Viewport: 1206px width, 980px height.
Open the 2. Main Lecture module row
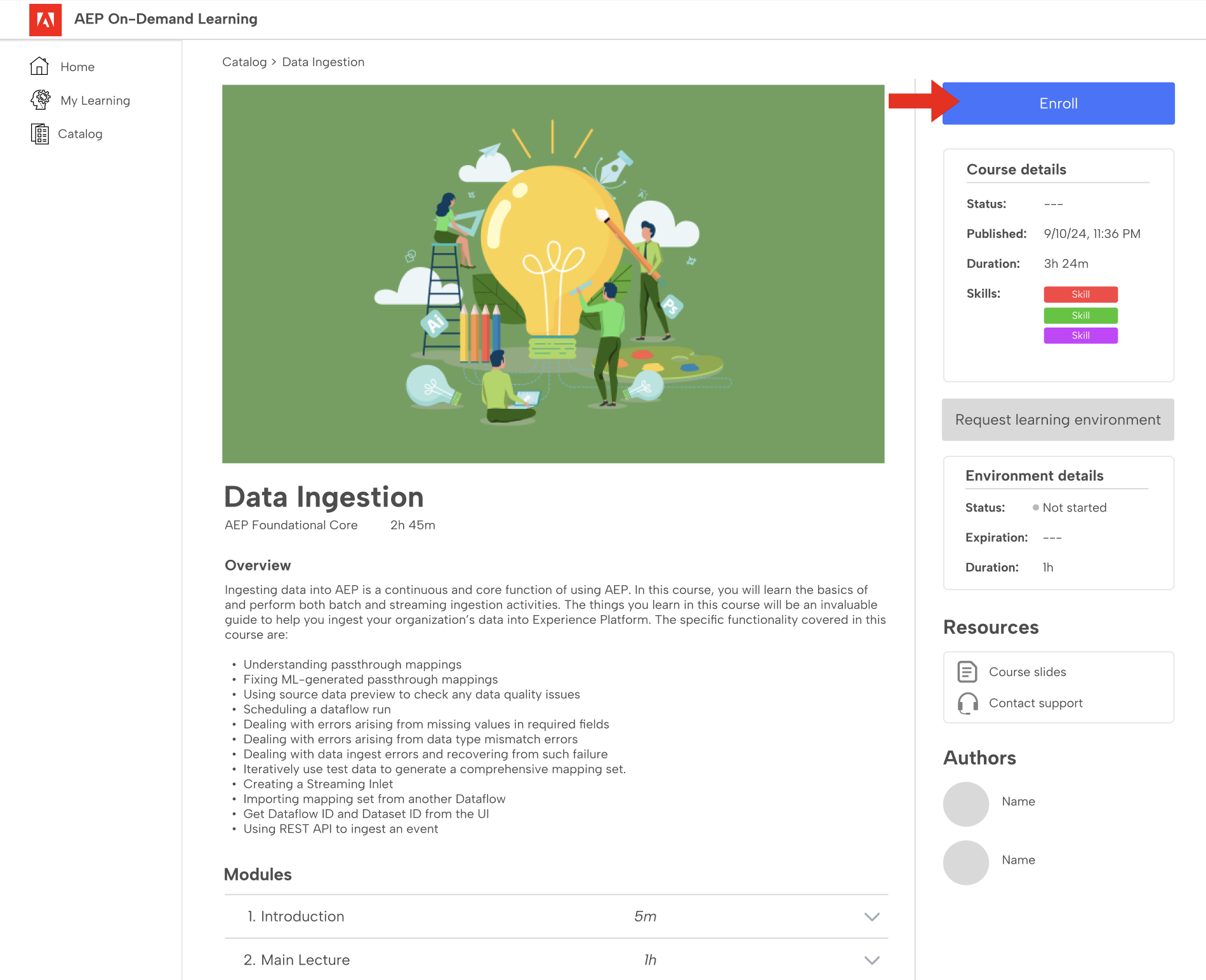(x=556, y=960)
